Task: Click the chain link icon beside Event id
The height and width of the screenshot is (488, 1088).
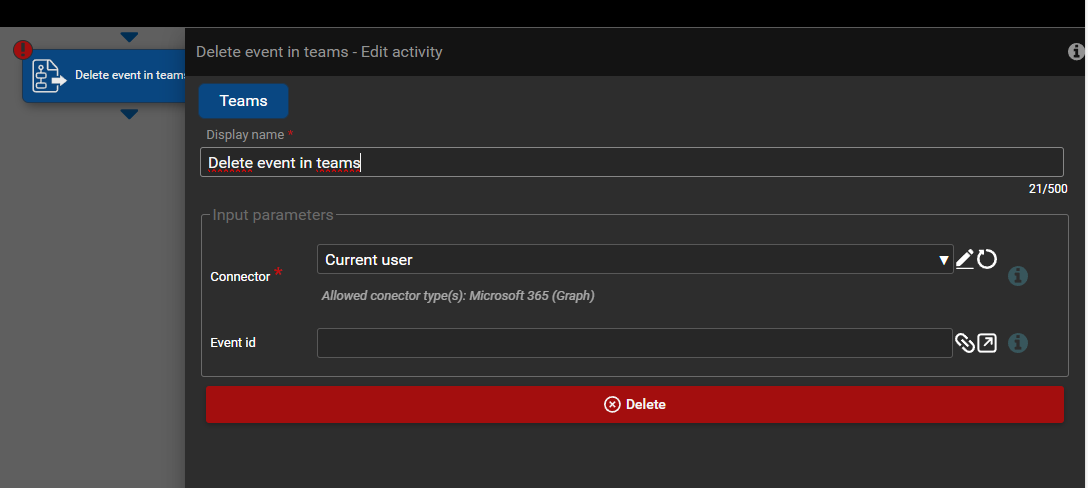Action: [965, 343]
